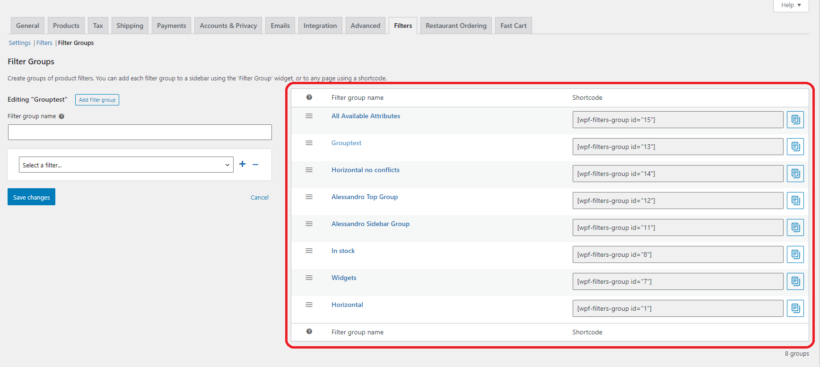The width and height of the screenshot is (820, 367).
Task: Click the Widgets row drag handle
Action: coord(309,278)
